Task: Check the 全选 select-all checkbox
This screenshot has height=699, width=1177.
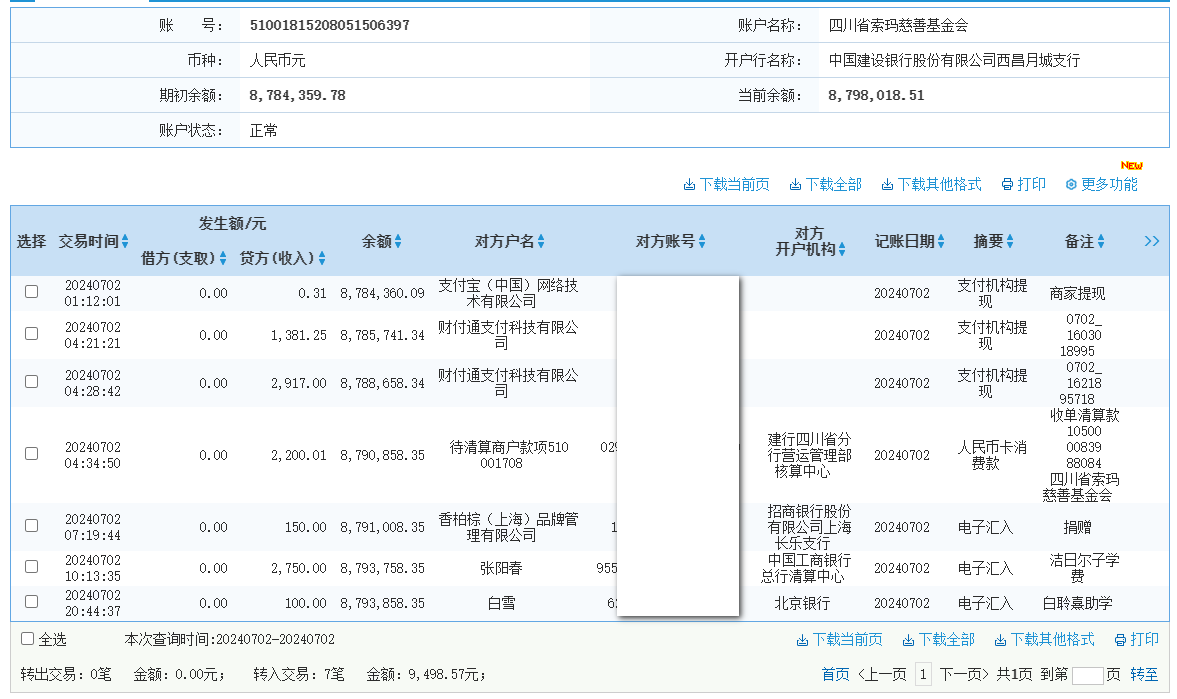Action: click(28, 639)
